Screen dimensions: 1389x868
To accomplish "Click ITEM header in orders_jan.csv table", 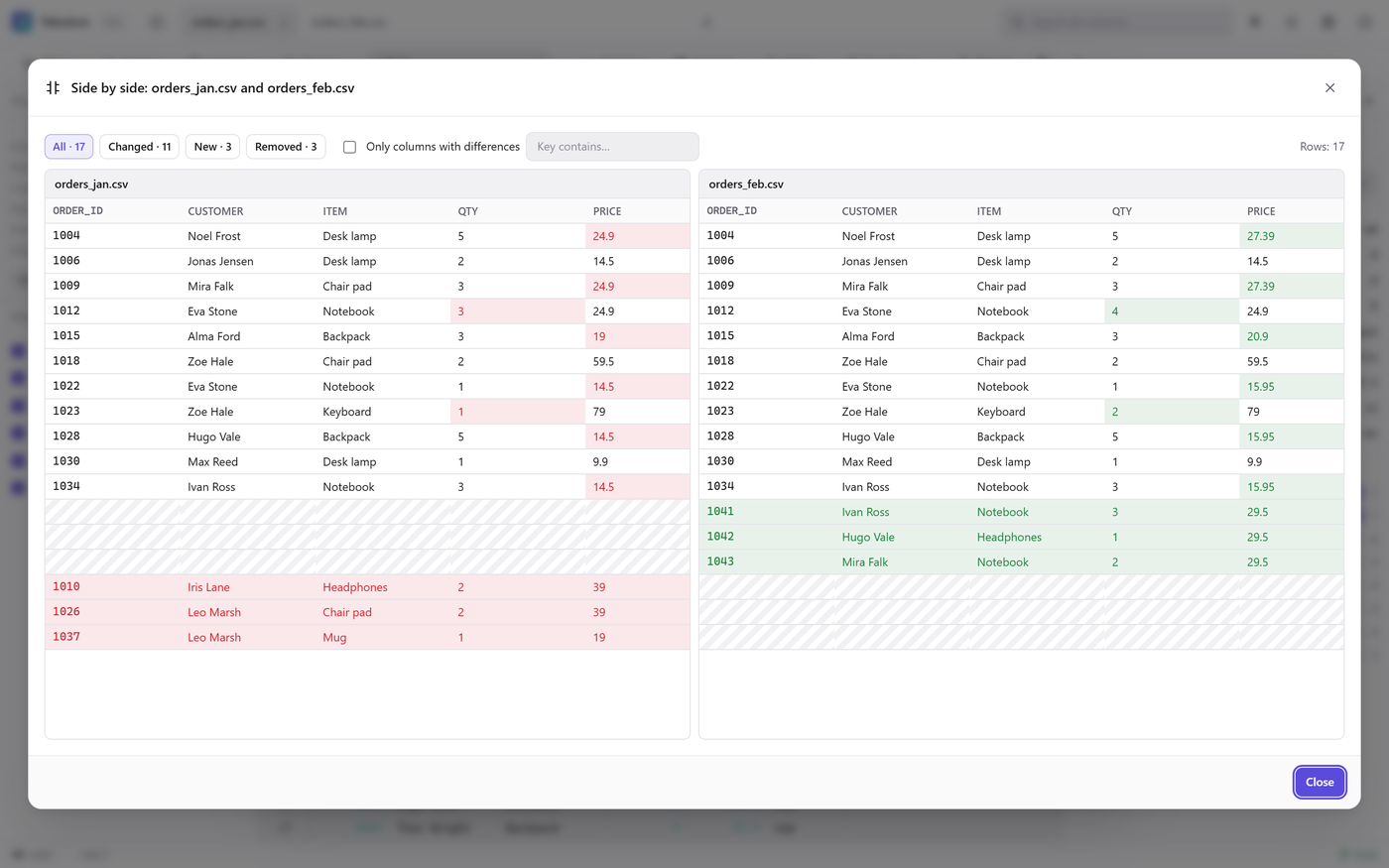I will (335, 211).
